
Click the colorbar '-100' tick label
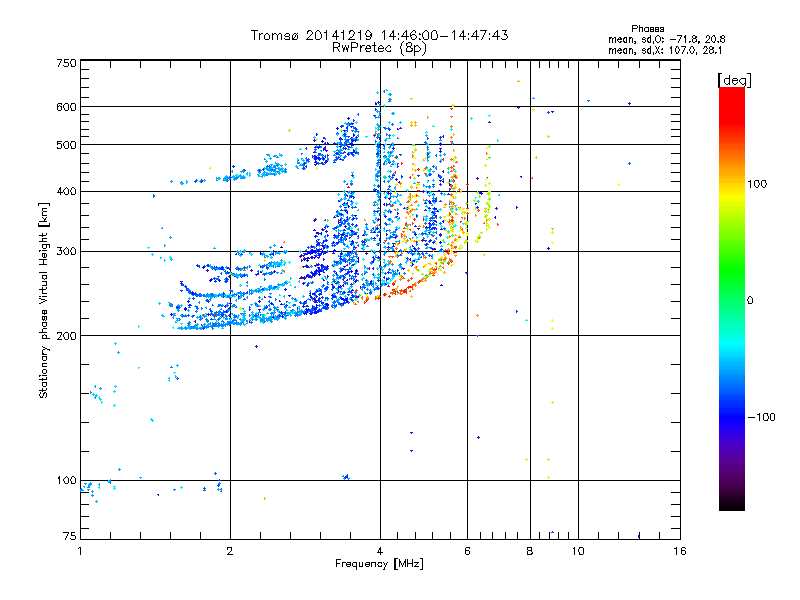pyautogui.click(x=762, y=417)
